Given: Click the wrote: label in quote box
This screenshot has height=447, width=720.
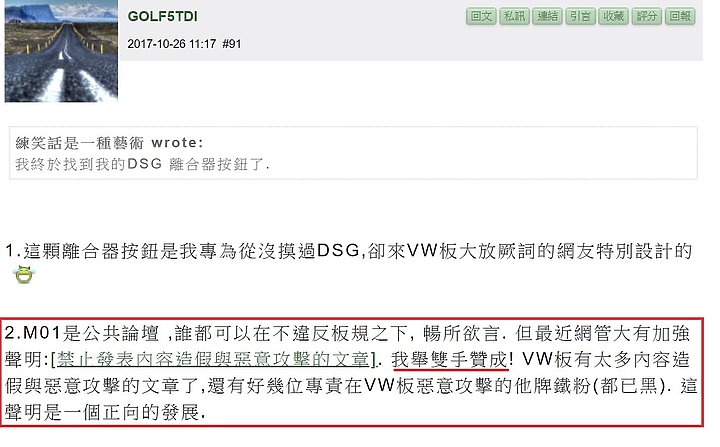Looking at the screenshot, I should pos(177,143).
